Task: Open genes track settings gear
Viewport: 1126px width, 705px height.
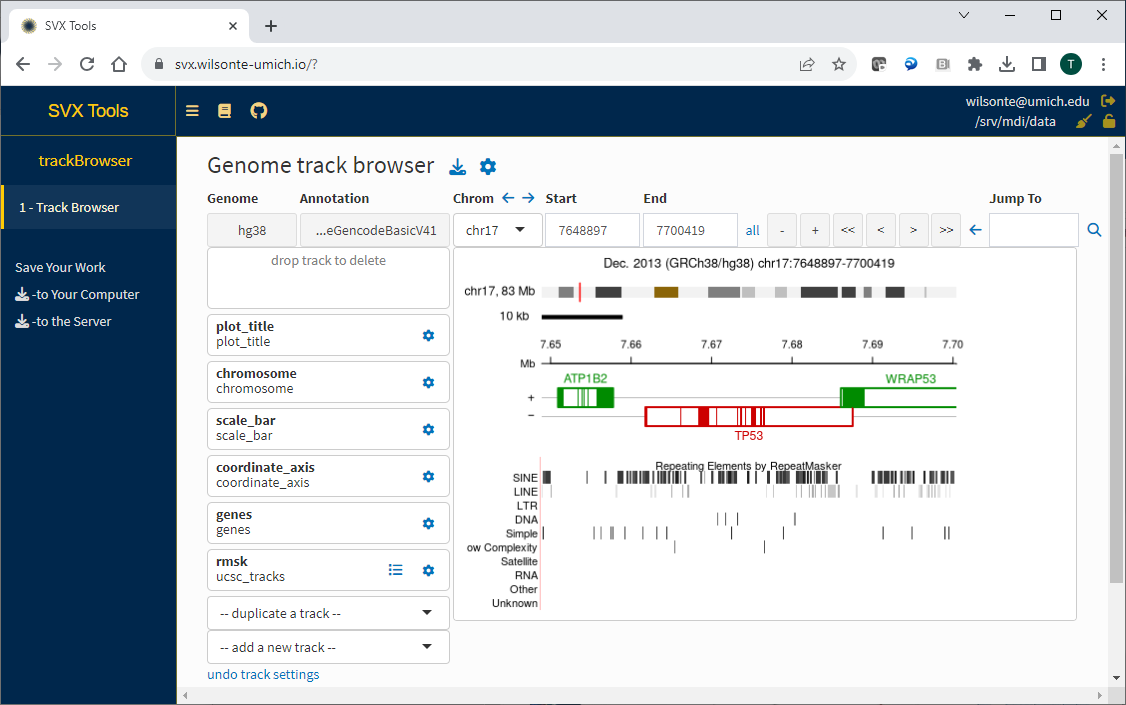Action: tap(429, 523)
